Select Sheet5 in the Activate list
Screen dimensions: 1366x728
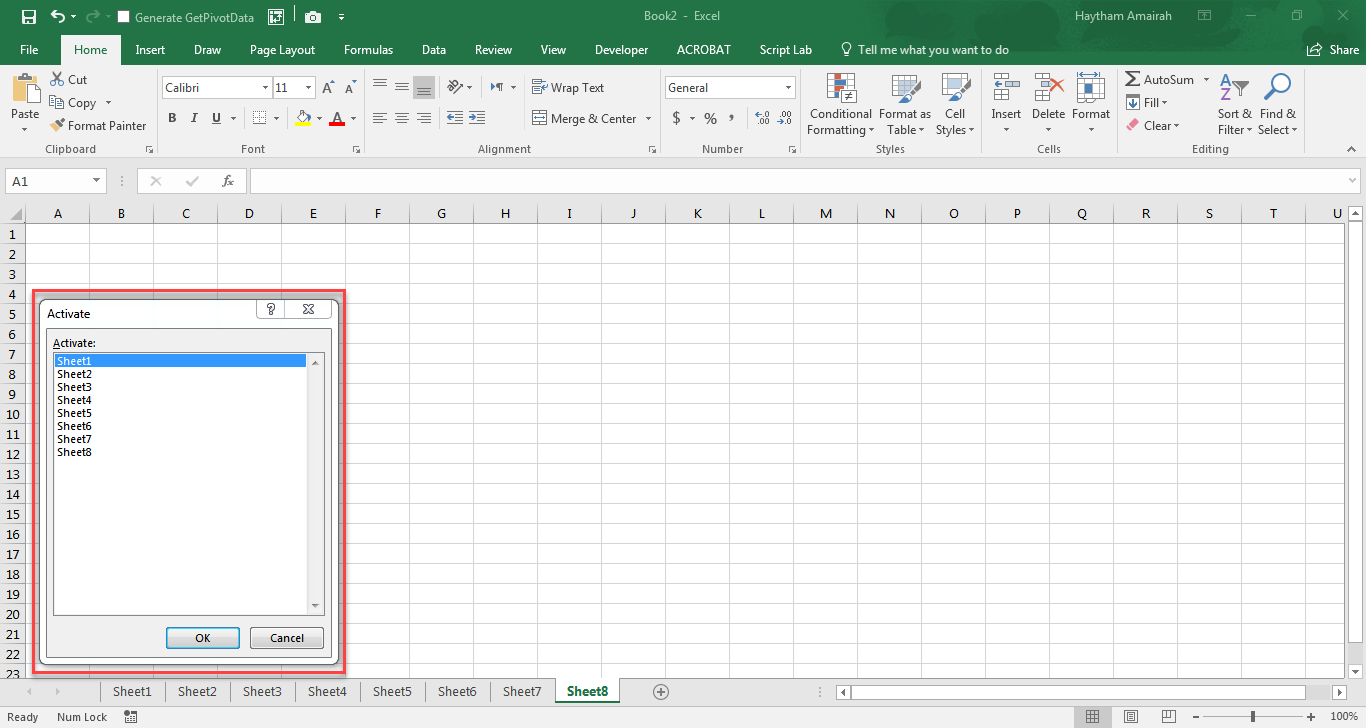(x=74, y=412)
